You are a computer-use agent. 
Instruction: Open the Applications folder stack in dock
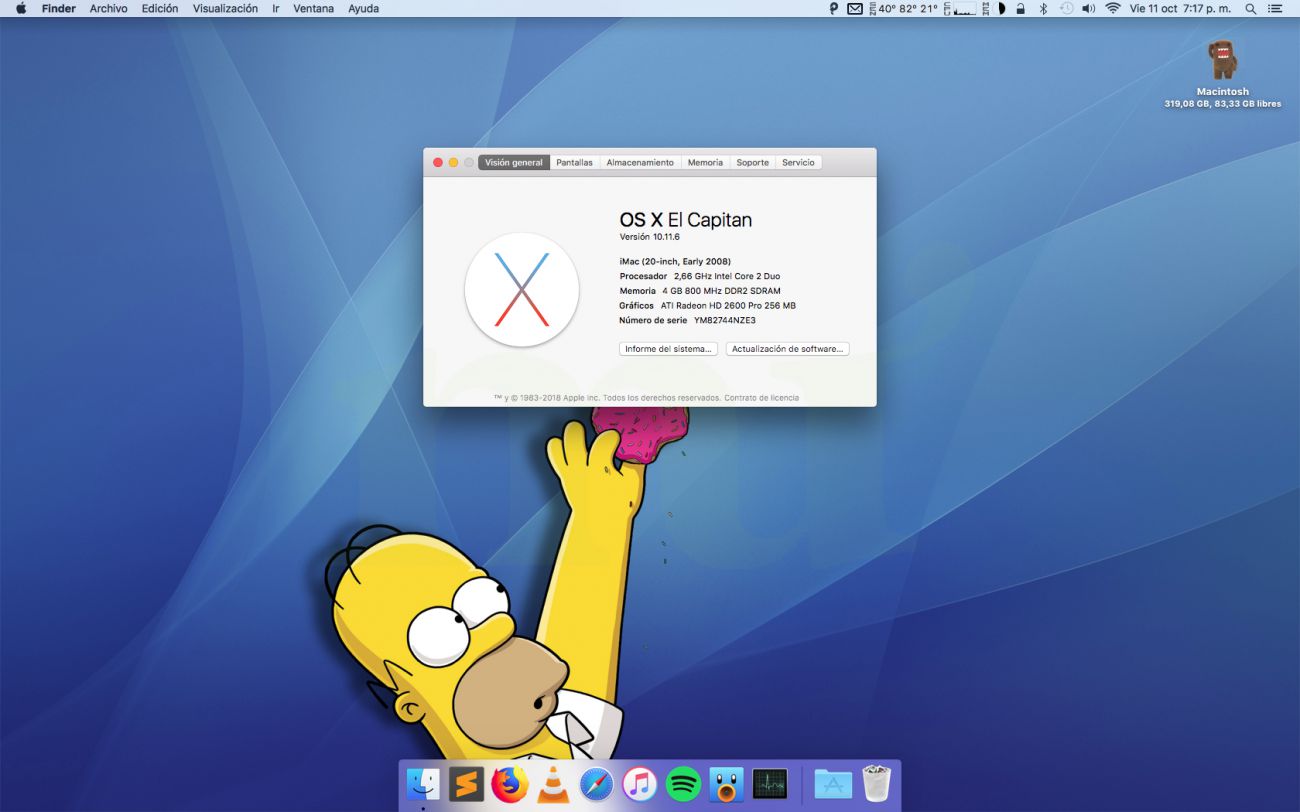pyautogui.click(x=832, y=785)
